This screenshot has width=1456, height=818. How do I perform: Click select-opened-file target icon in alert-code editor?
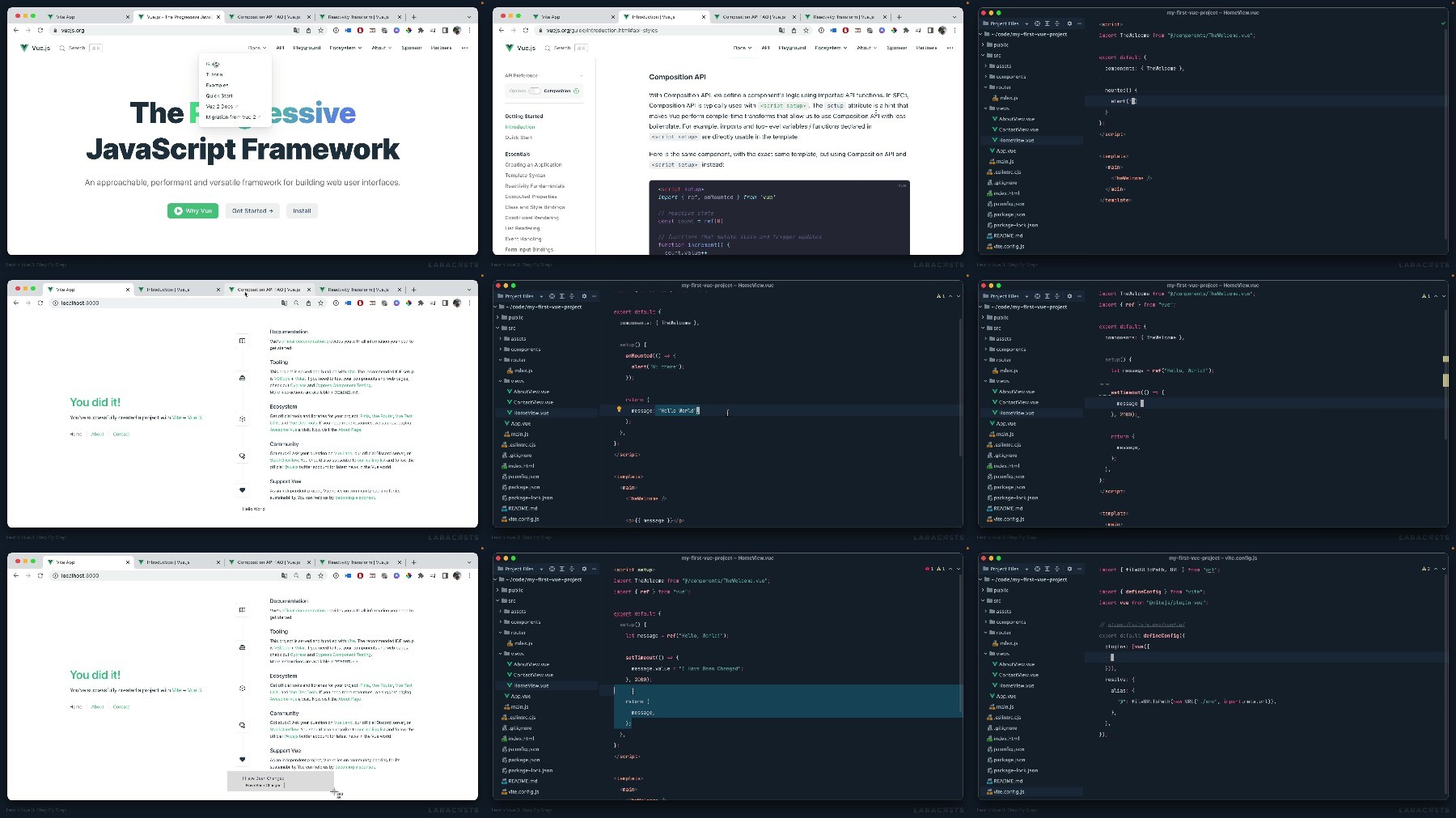pyautogui.click(x=1037, y=23)
